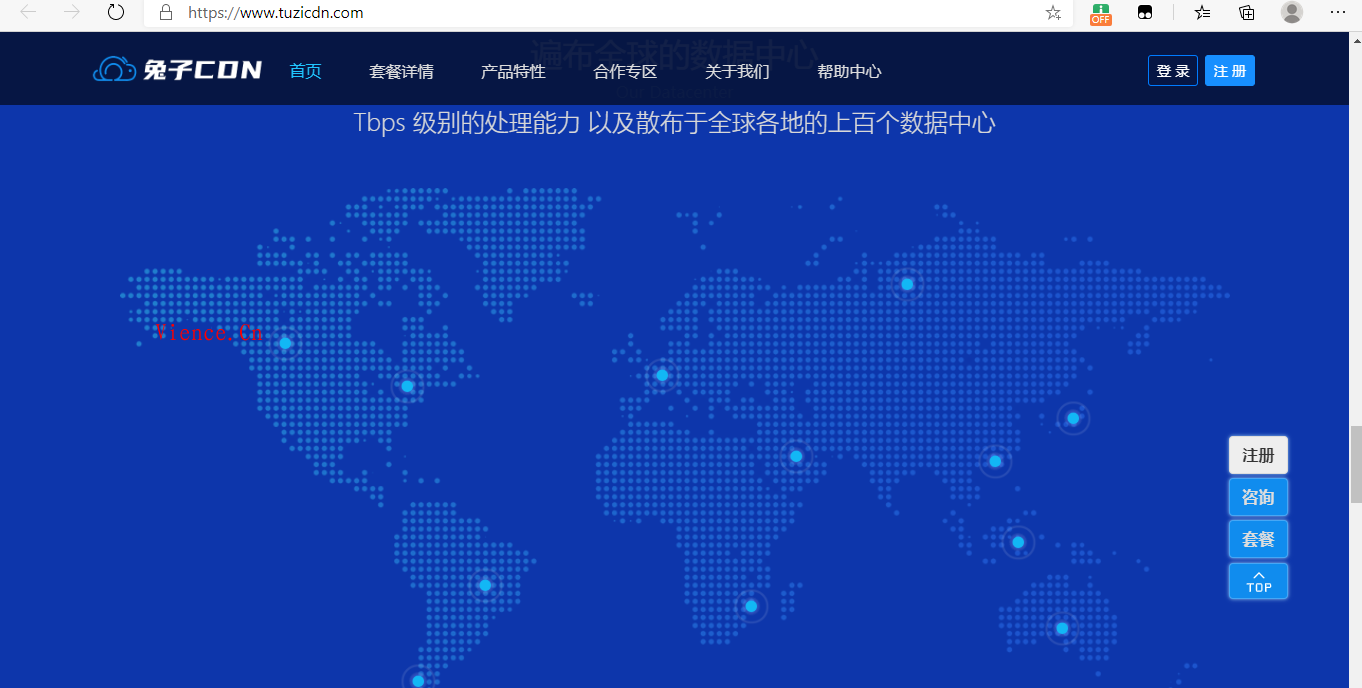Click the site lock icon in address bar
The width and height of the screenshot is (1362, 688).
(x=167, y=13)
